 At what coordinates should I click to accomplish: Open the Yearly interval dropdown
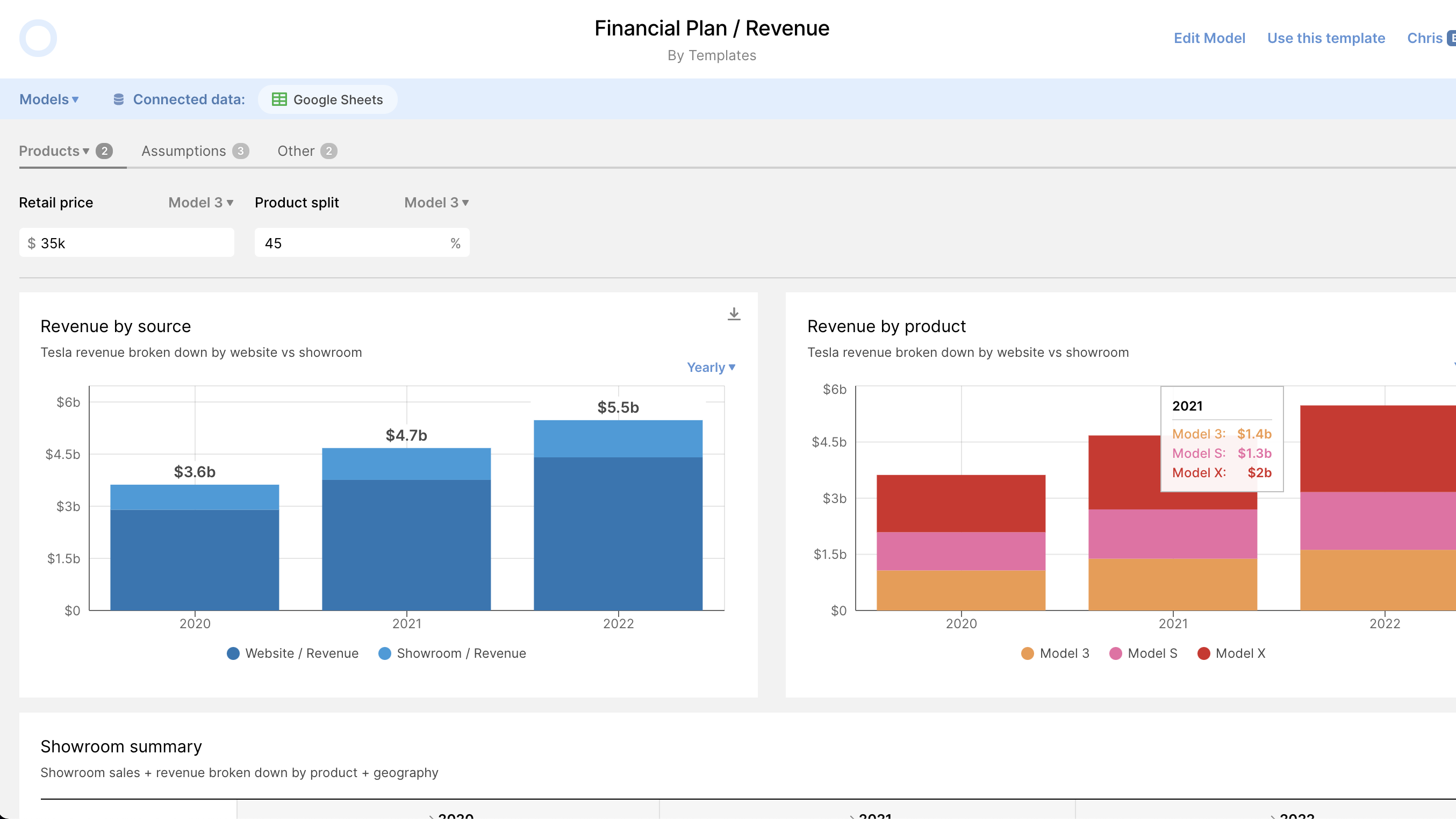[x=710, y=367]
